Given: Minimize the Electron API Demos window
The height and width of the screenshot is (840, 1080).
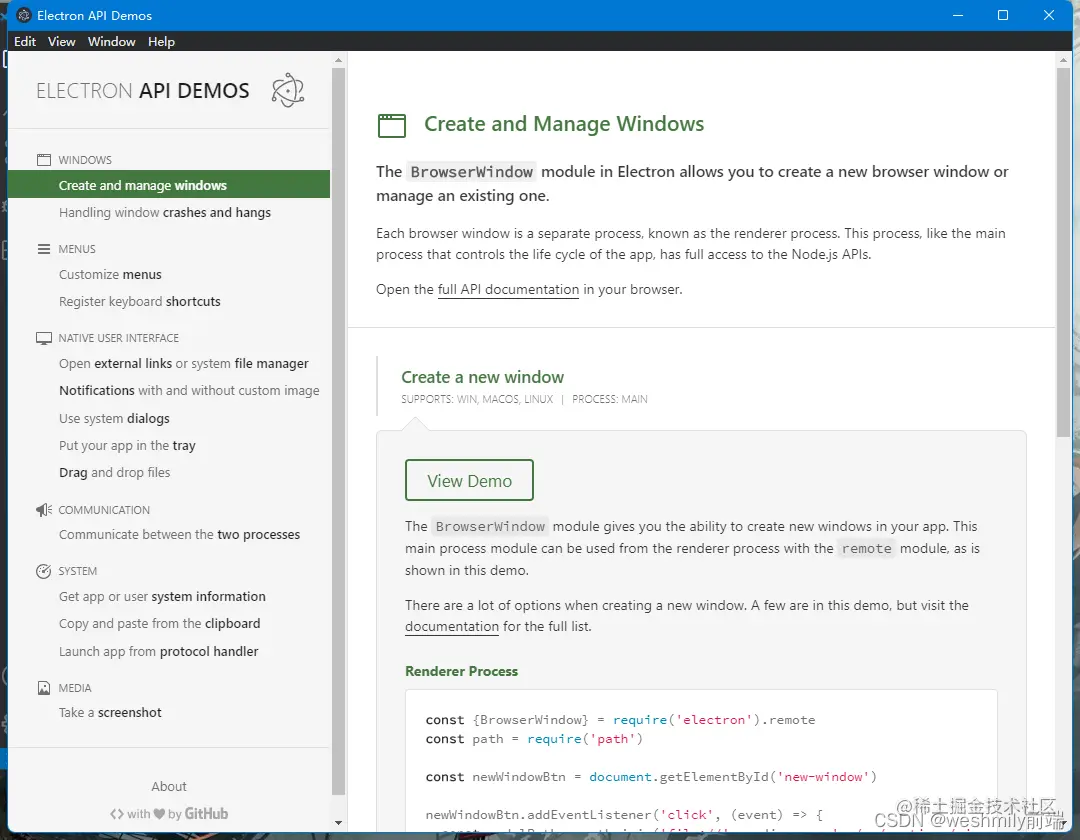Looking at the screenshot, I should coord(957,15).
